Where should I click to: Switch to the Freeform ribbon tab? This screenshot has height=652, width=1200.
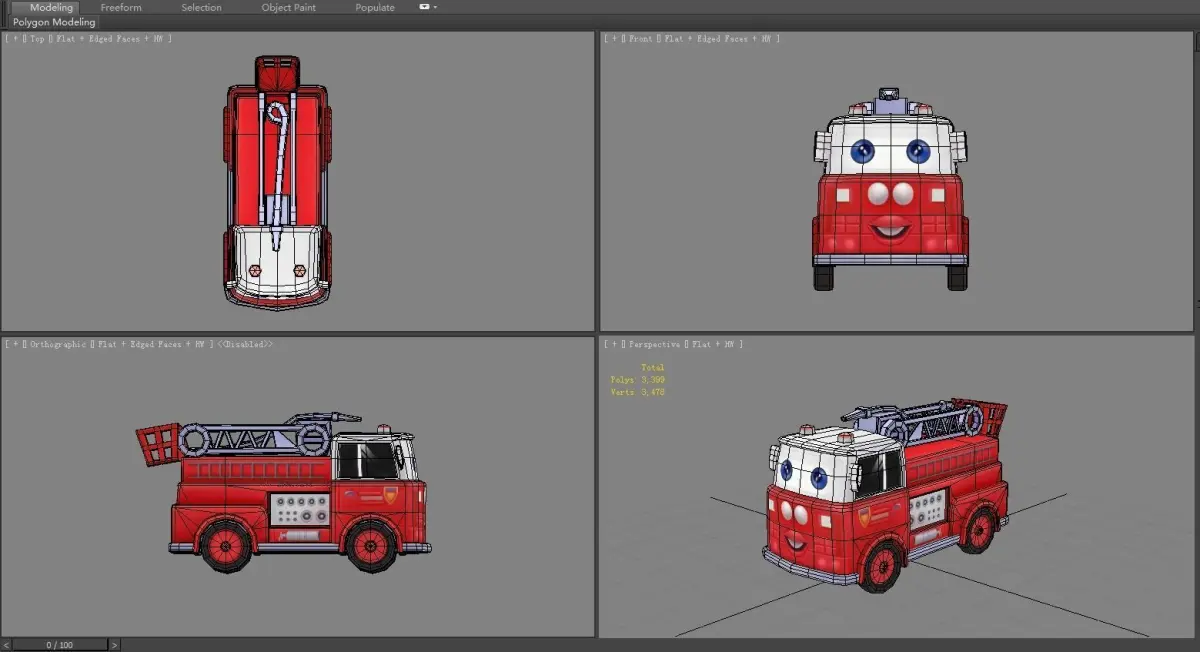coord(121,7)
